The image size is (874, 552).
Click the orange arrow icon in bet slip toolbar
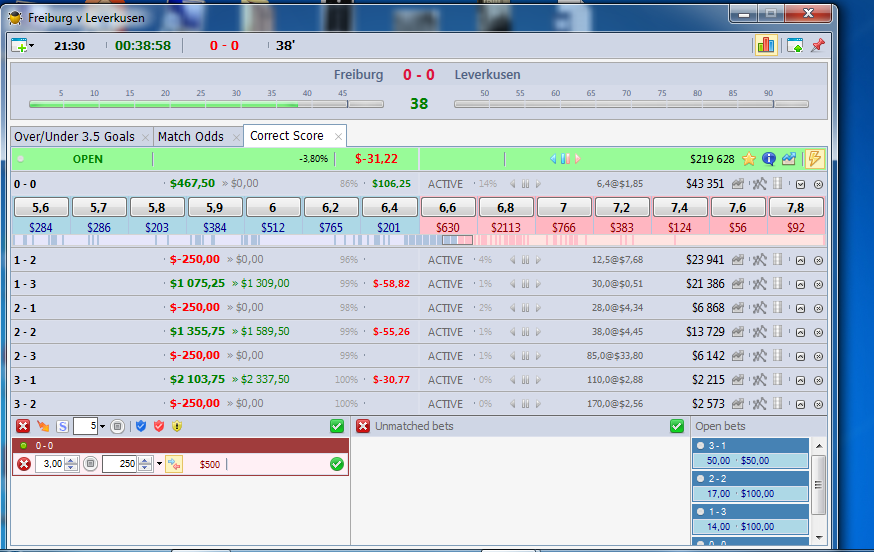coord(43,427)
